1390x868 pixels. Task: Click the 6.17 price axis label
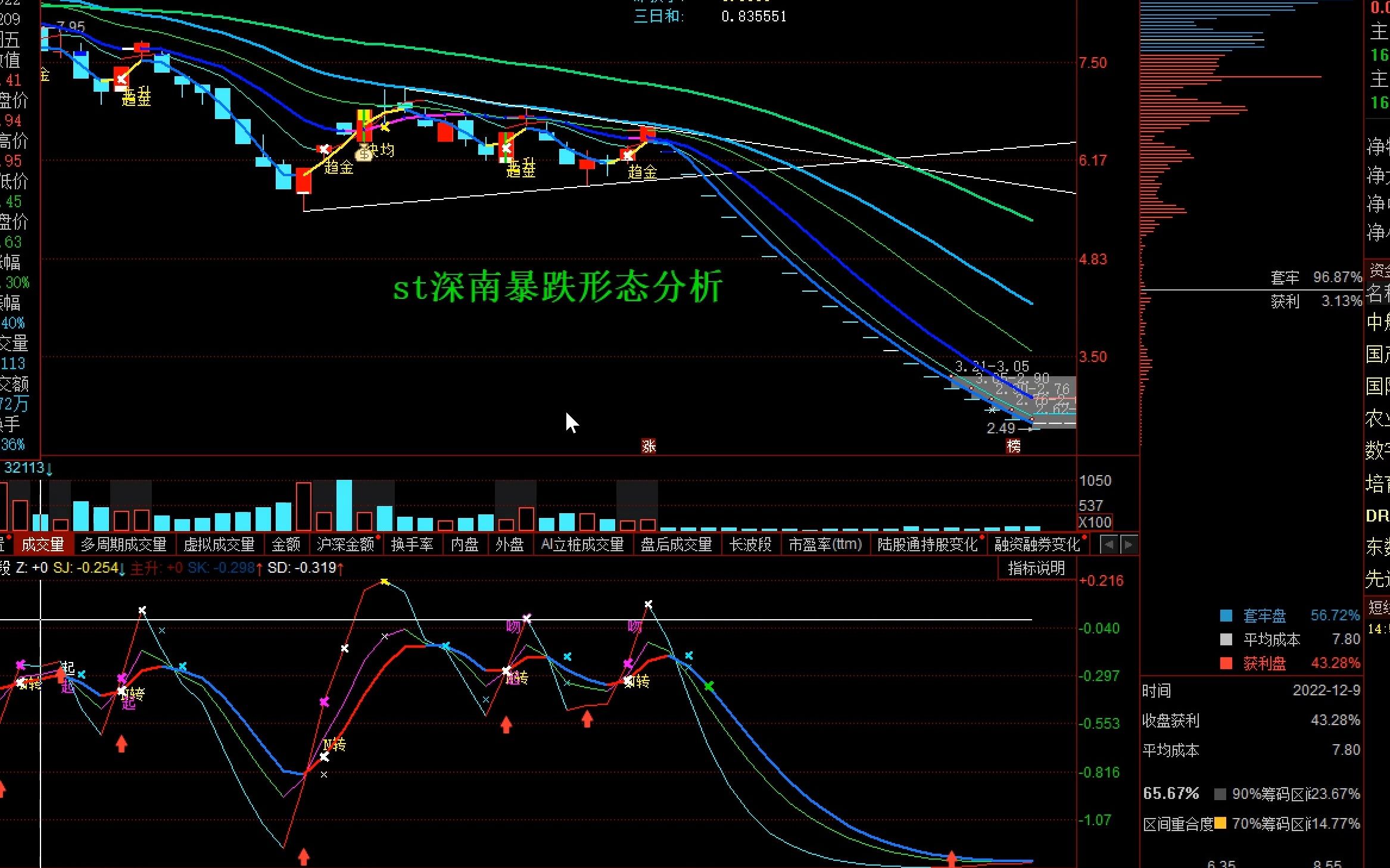(1093, 160)
